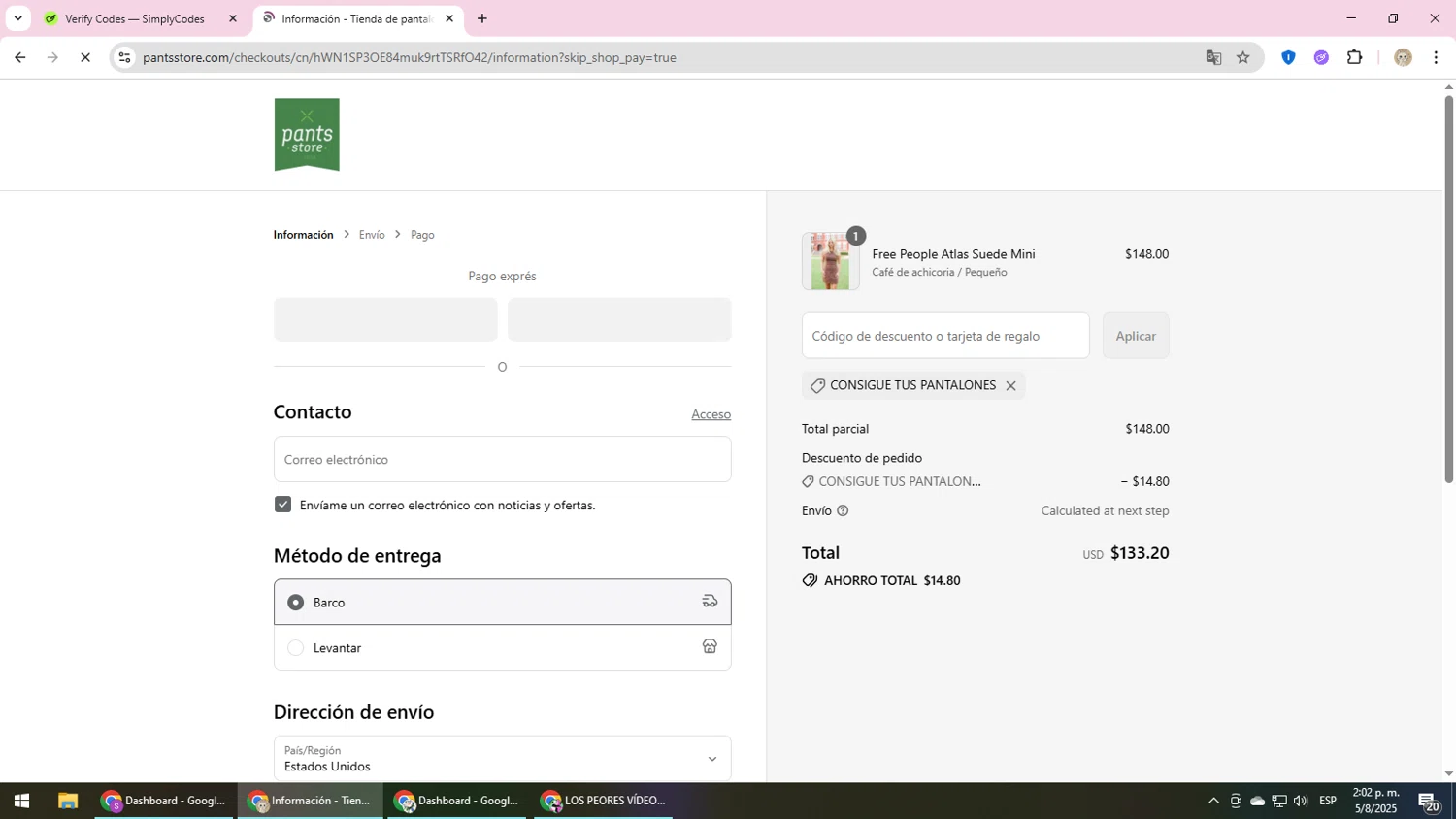The width and height of the screenshot is (1456, 819).
Task: Click the Envío breadcrumb step
Action: [x=372, y=235]
